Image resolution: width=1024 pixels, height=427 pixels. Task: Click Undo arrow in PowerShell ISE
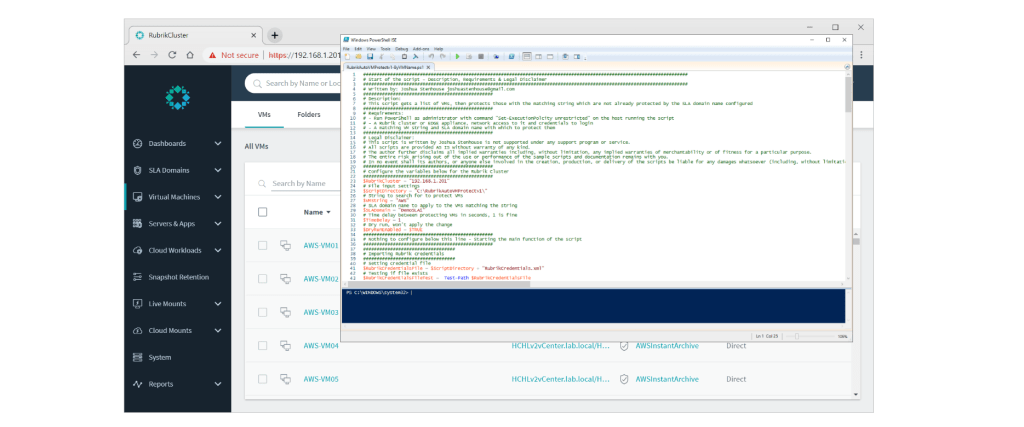click(x=431, y=57)
